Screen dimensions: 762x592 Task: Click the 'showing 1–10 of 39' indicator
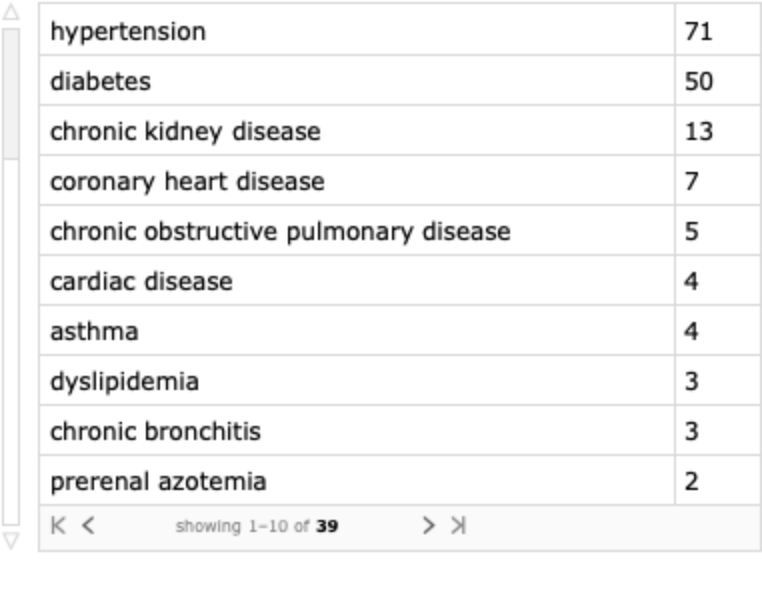pyautogui.click(x=256, y=526)
